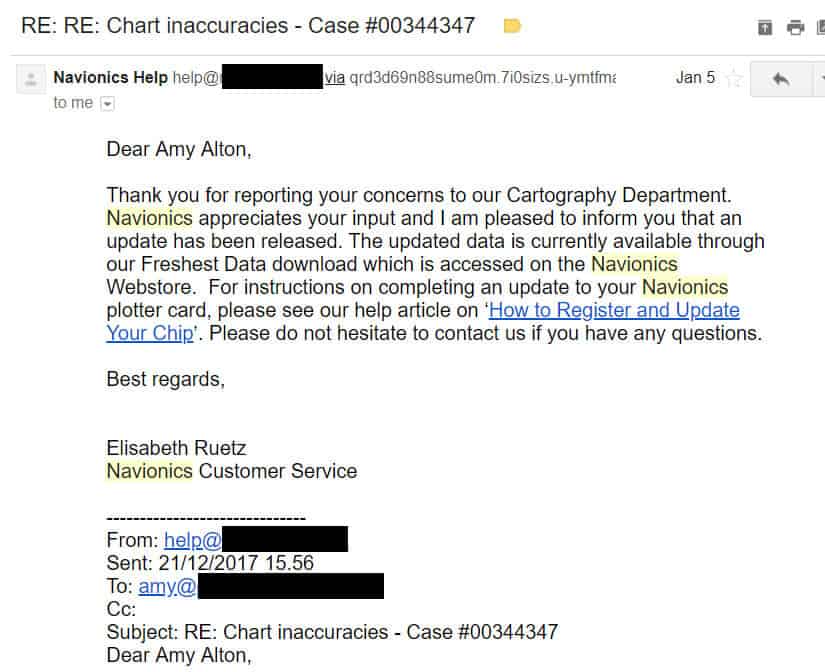
Task: Click the help@ address in From line
Action: click(x=192, y=540)
